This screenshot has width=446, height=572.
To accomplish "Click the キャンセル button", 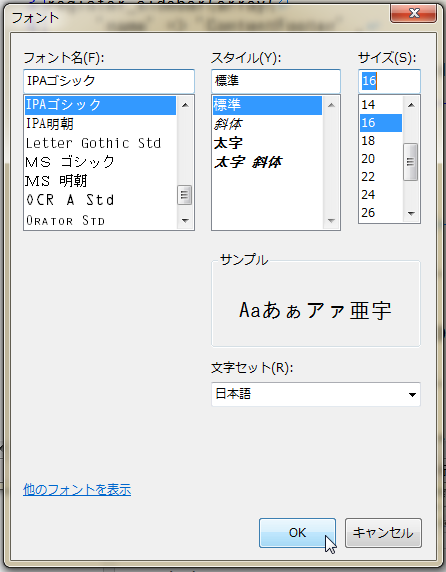I will click(x=383, y=533).
